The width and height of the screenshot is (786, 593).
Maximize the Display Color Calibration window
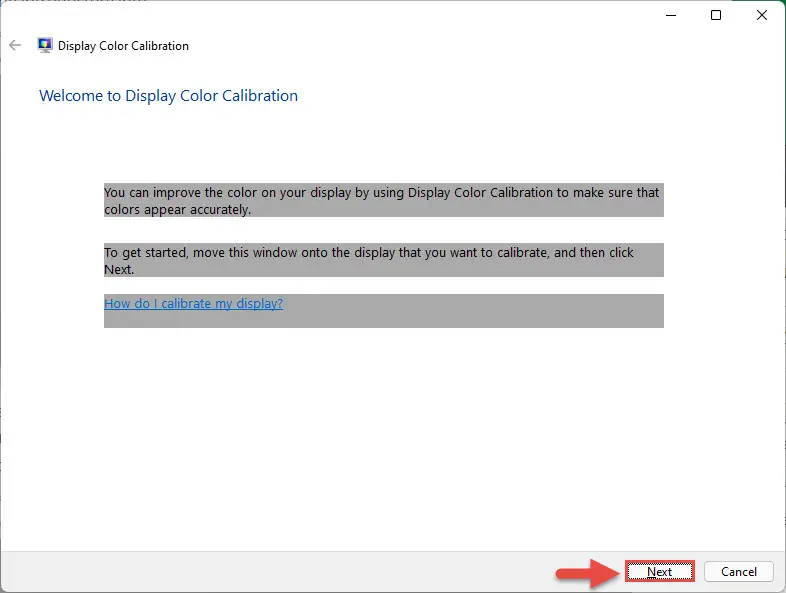(x=716, y=15)
